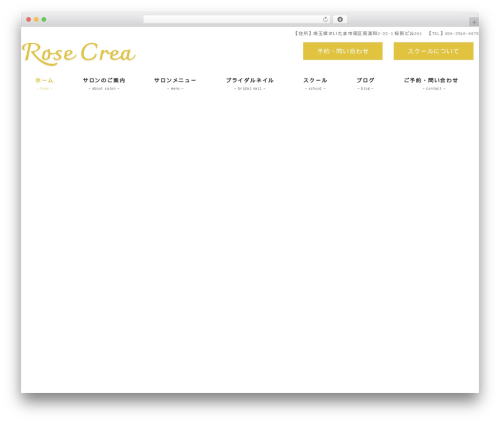The image size is (500, 423).
Task: Open the ご予約・問い合わせ navigation item
Action: point(431,84)
